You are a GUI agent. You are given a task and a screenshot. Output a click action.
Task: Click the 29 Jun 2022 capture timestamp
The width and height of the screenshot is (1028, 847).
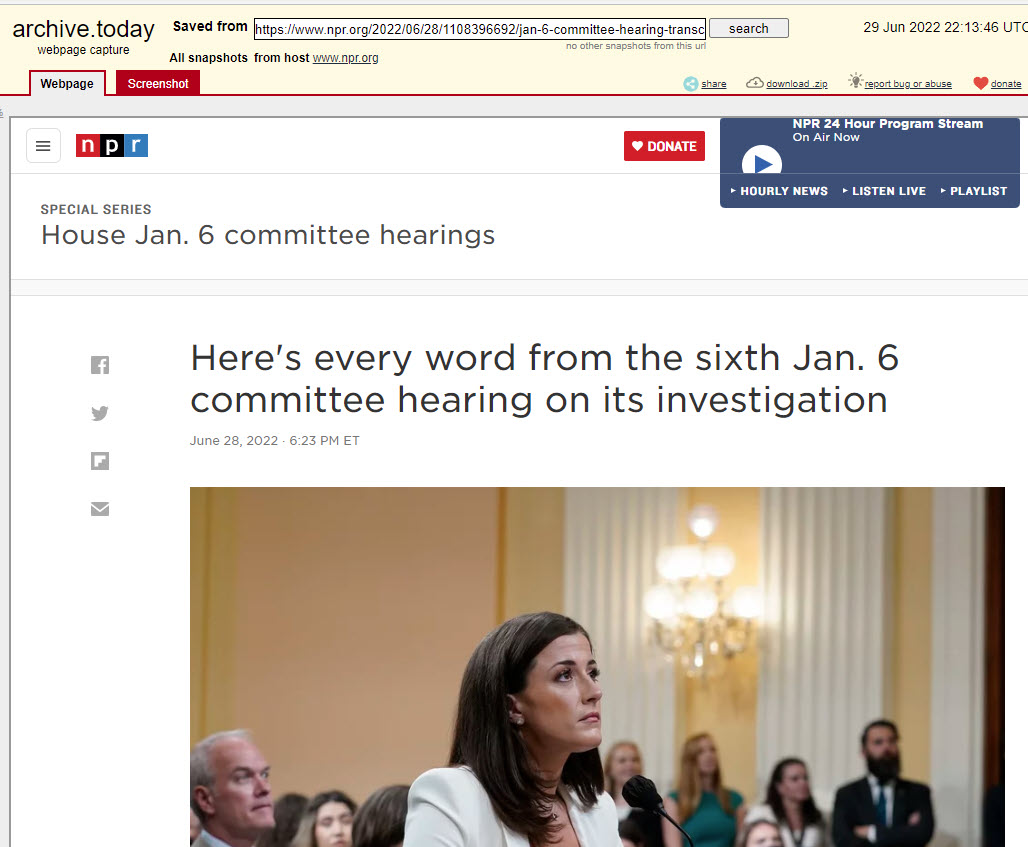[x=945, y=28]
